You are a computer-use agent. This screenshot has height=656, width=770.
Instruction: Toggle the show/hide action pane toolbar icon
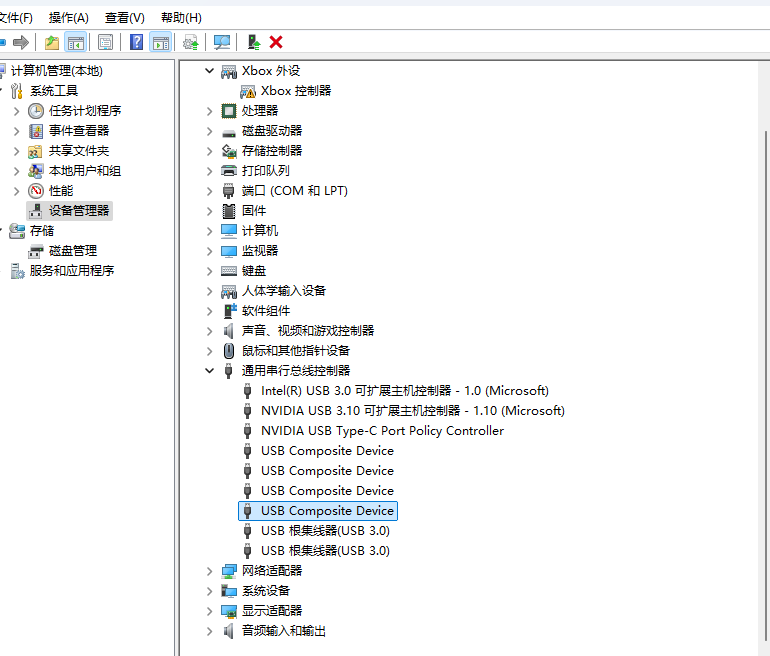[x=161, y=43]
